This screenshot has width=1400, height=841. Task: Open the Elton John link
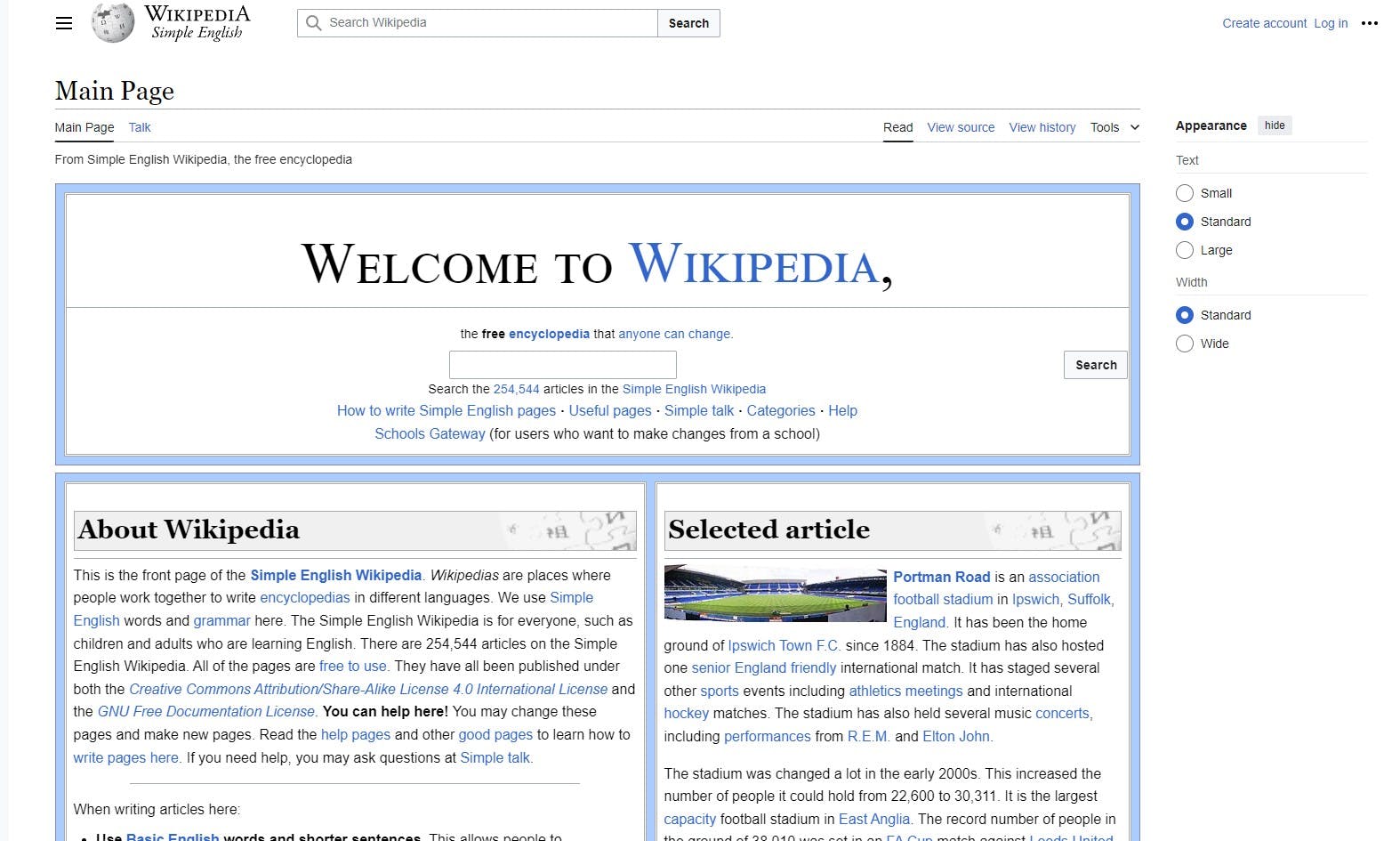point(956,736)
